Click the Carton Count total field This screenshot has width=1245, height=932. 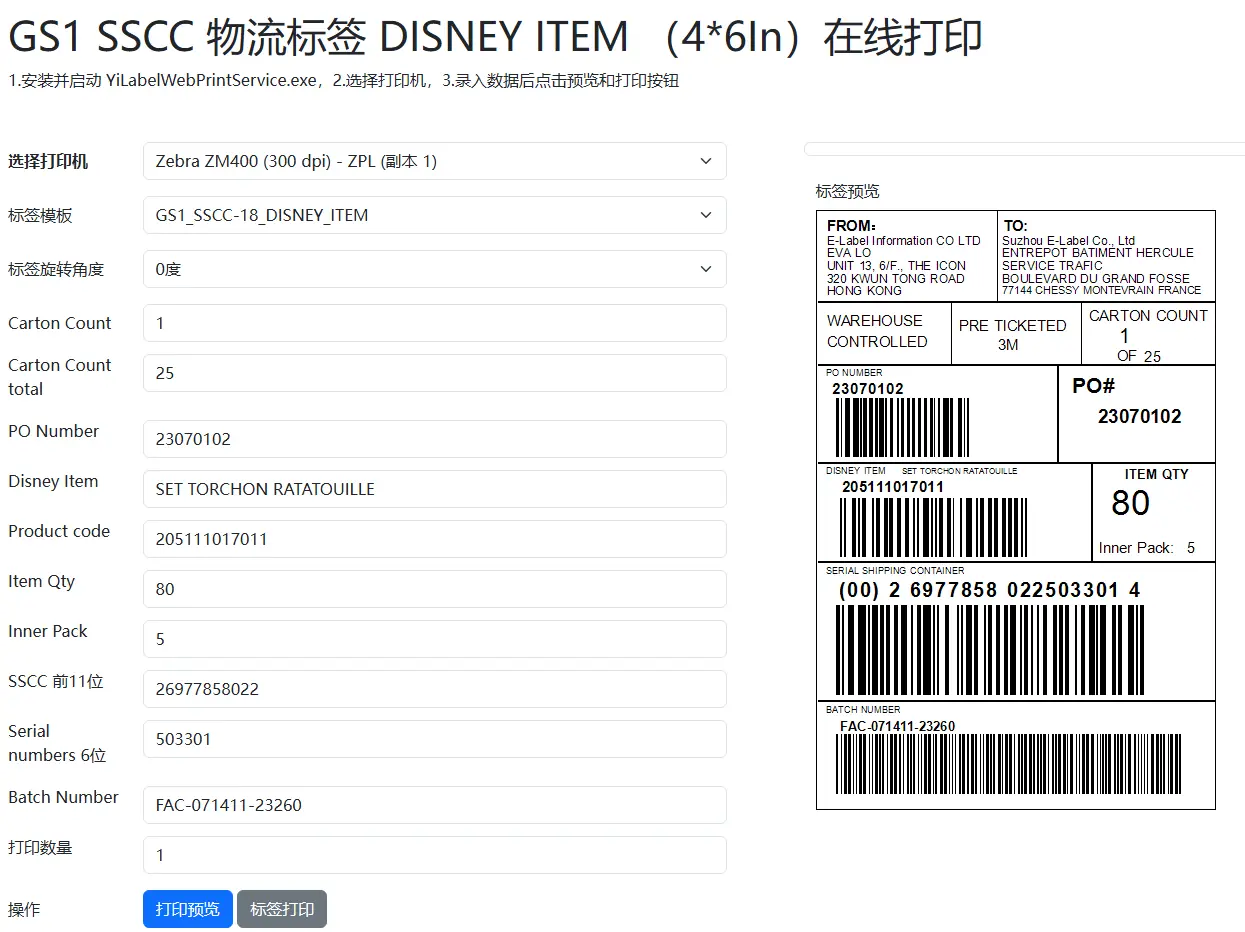pyautogui.click(x=434, y=373)
